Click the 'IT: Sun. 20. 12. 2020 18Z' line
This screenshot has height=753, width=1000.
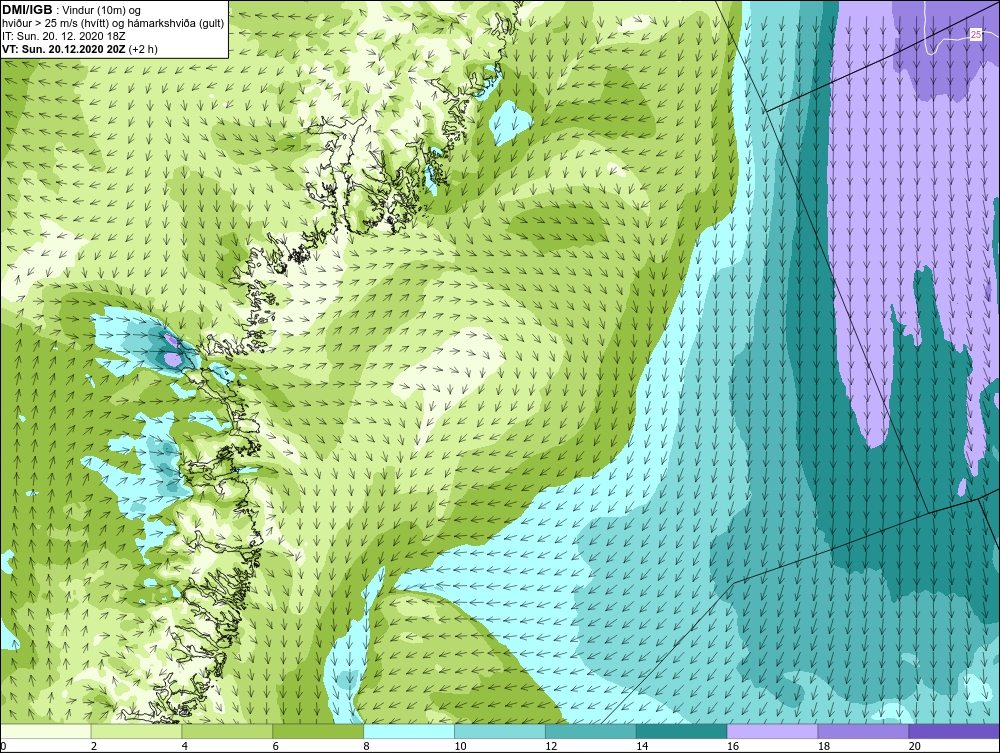(64, 36)
